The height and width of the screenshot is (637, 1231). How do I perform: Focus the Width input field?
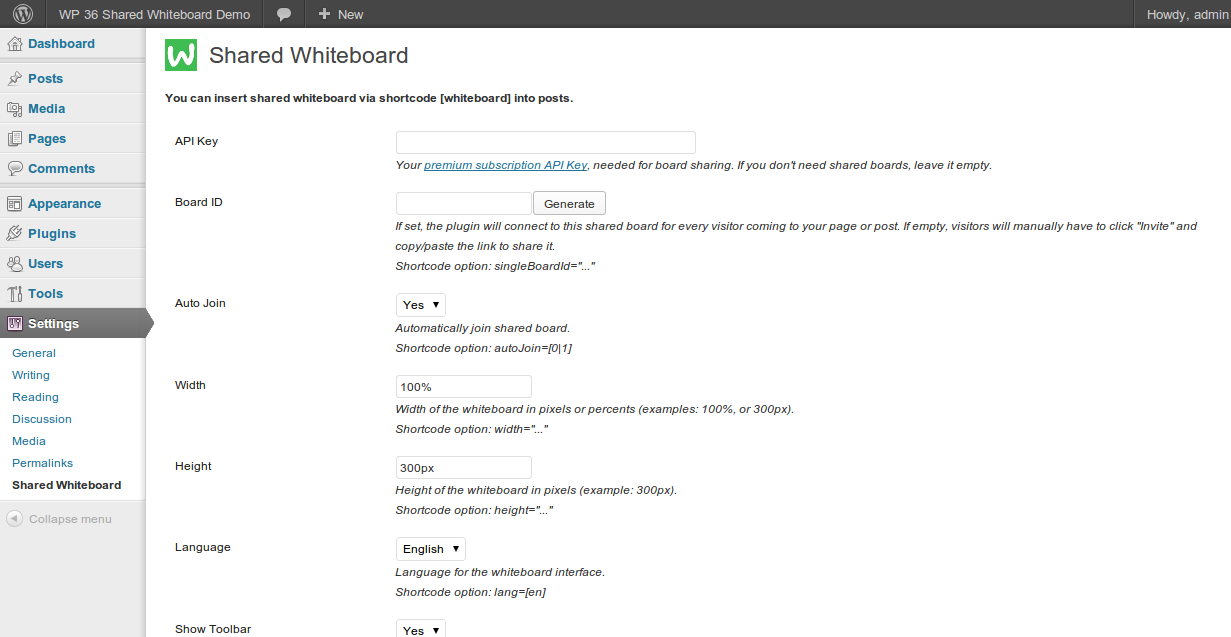(463, 387)
